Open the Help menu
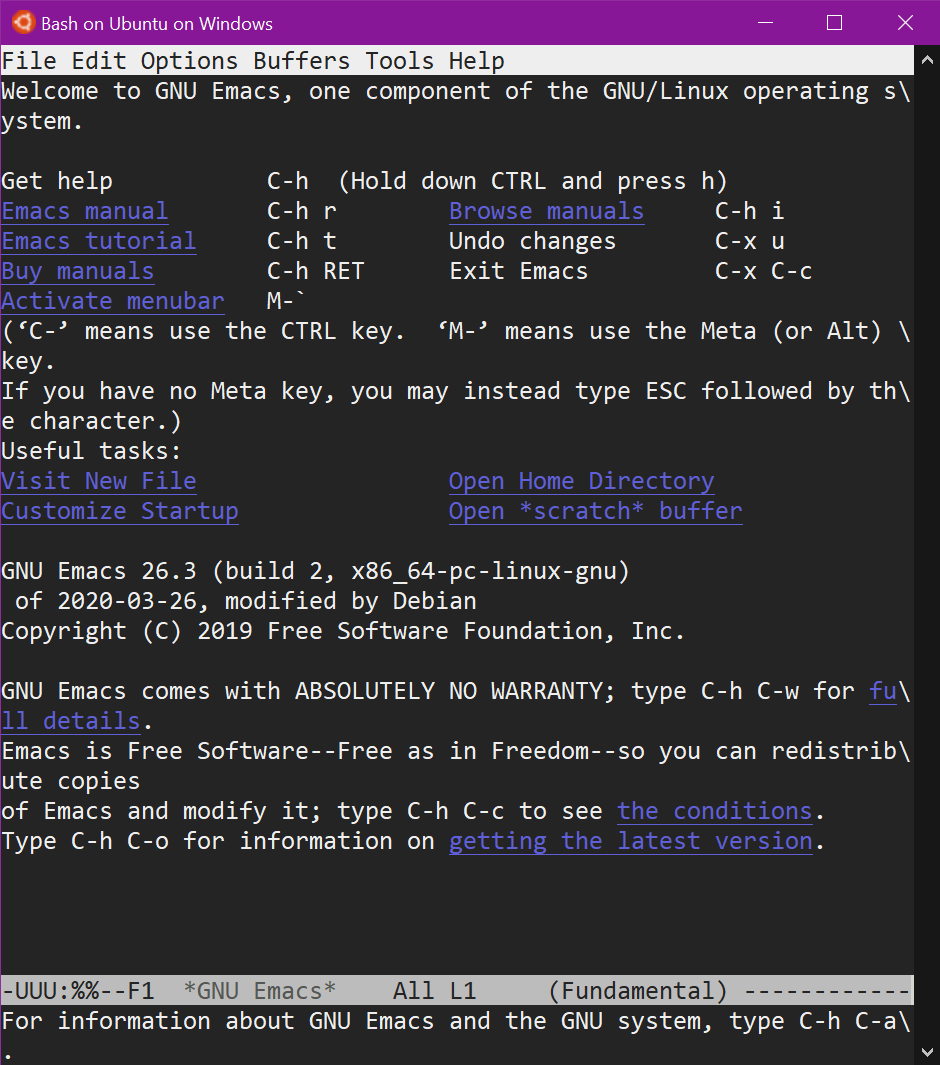The width and height of the screenshot is (940, 1065). click(x=477, y=61)
